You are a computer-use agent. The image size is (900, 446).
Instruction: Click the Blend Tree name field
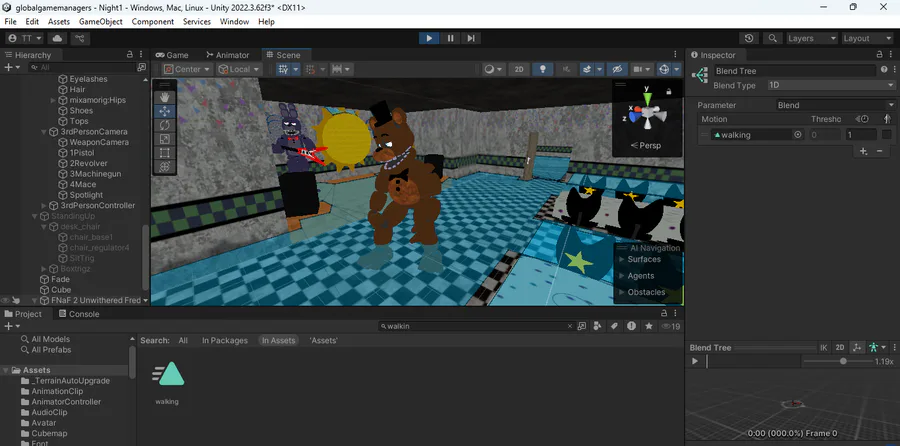click(x=795, y=71)
